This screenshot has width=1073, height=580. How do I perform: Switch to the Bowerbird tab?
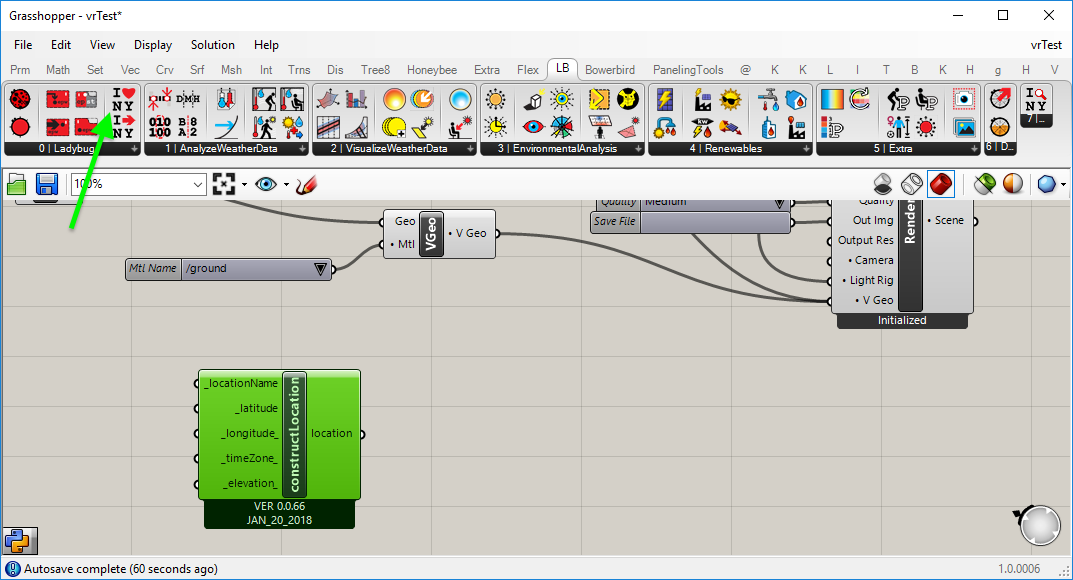(x=610, y=70)
